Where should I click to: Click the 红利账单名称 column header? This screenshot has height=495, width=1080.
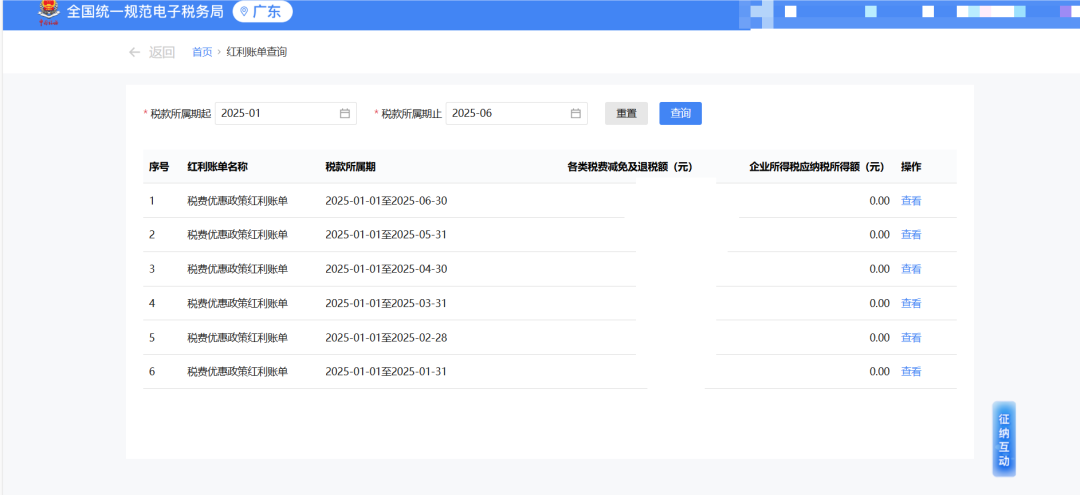tap(217, 167)
